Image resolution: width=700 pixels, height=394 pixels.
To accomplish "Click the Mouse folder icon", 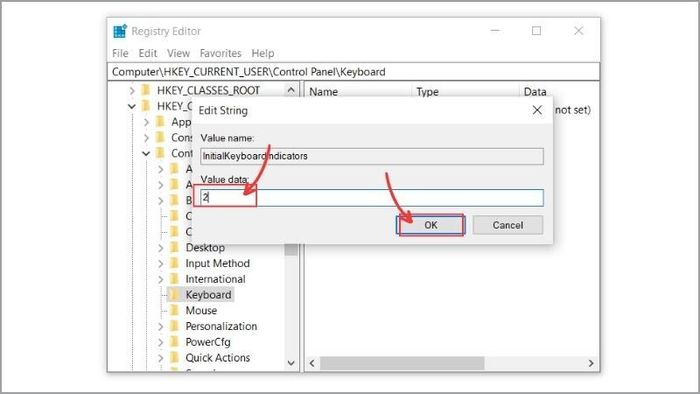I will 175,311.
